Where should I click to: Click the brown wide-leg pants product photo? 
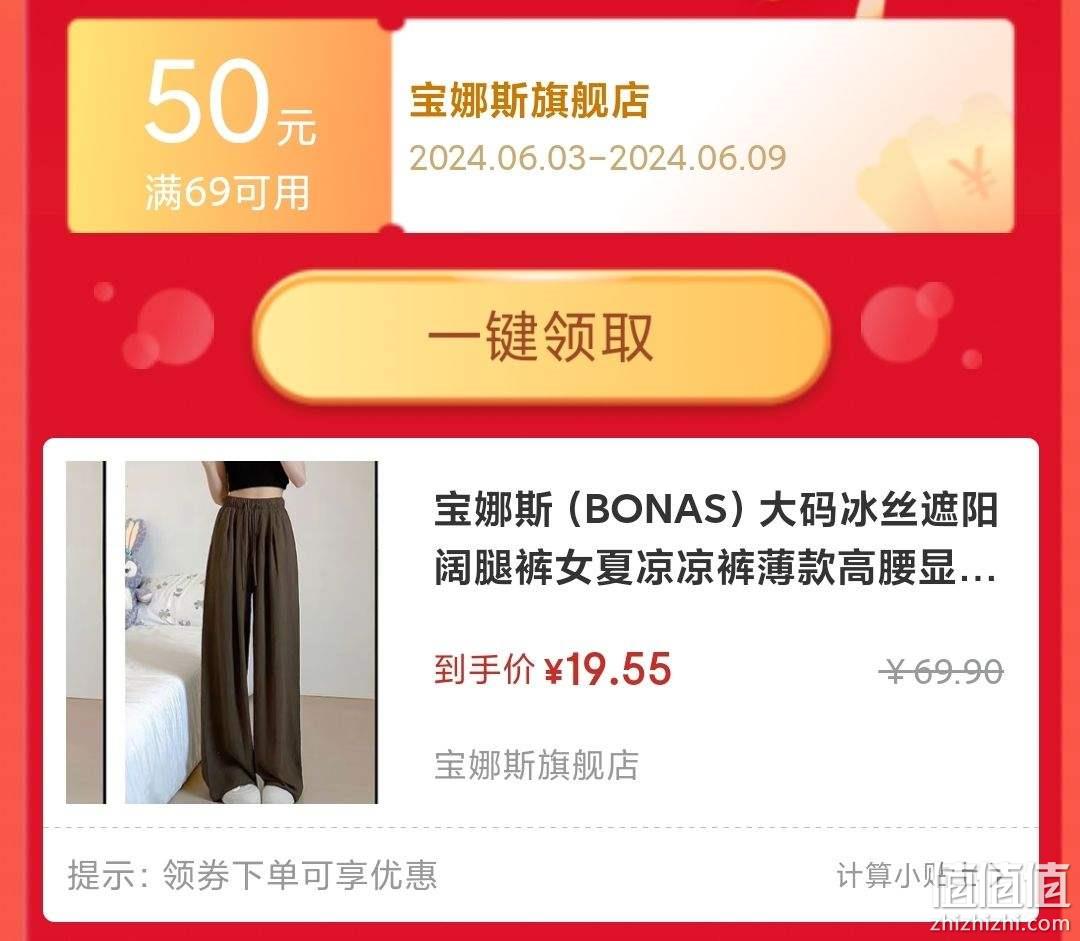coord(251,632)
